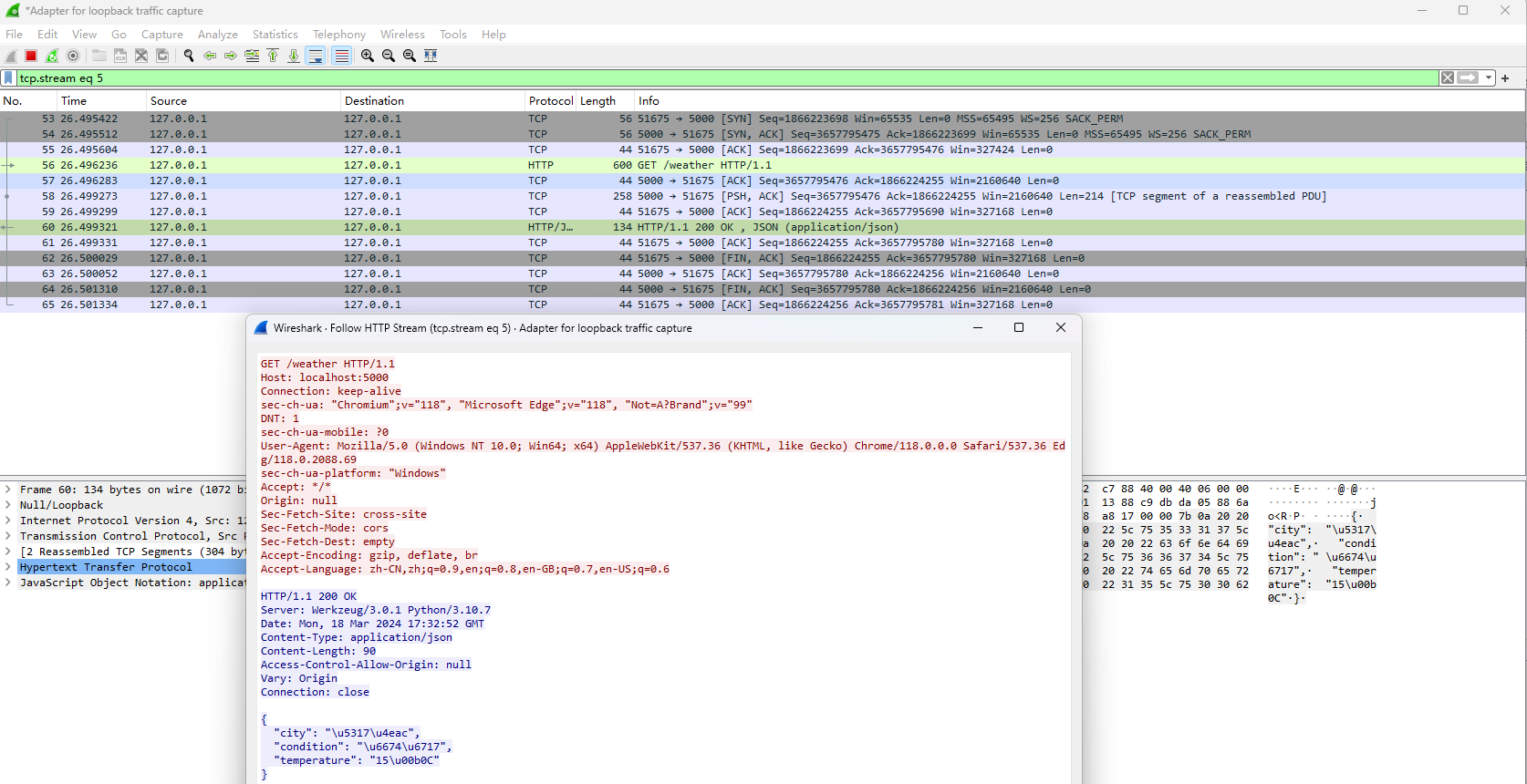1527x784 pixels.
Task: Sort packets by Protocol column
Action: tap(551, 101)
